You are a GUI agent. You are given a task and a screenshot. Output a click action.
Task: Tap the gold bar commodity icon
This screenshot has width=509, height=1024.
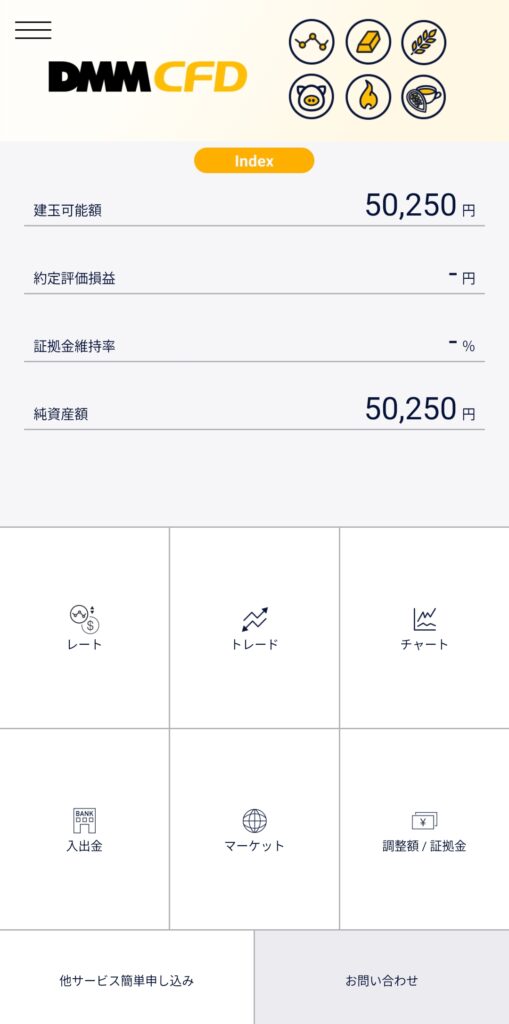(368, 42)
